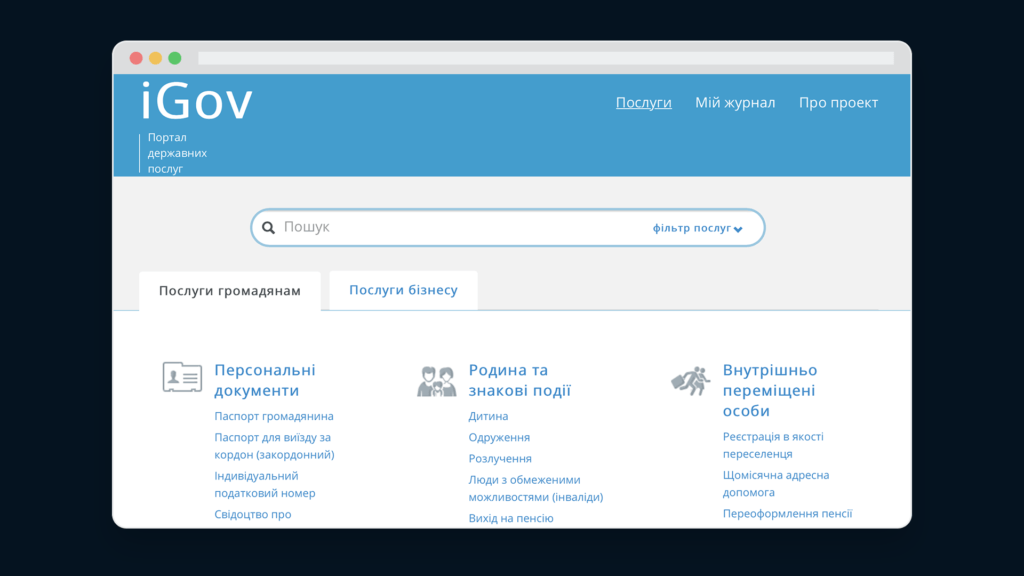The height and width of the screenshot is (576, 1024).
Task: Switch to the Послуги бізнесу tab
Action: (x=404, y=290)
